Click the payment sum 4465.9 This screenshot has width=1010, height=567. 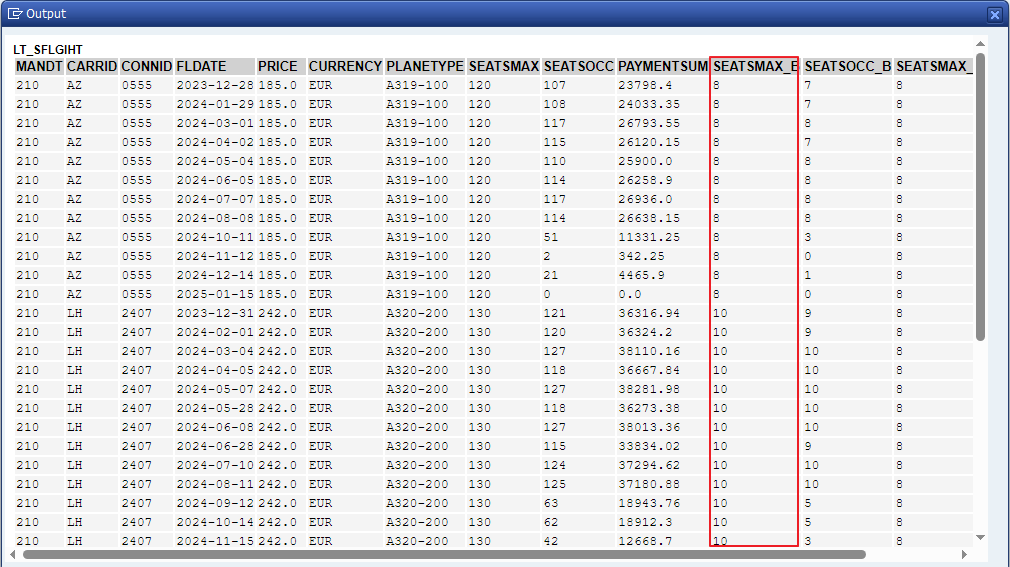pos(641,275)
